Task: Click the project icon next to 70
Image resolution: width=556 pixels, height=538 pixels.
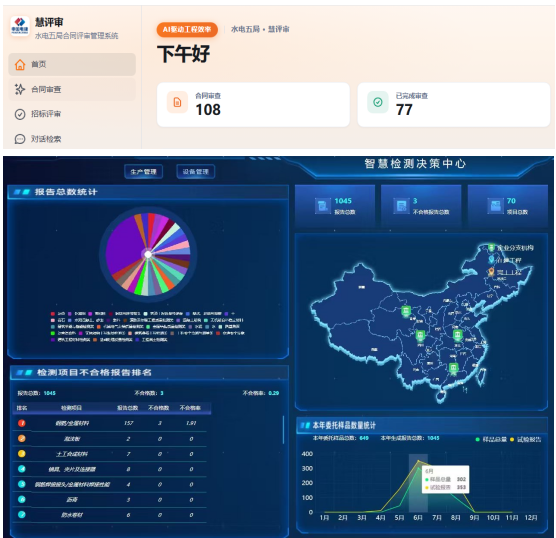Action: (495, 206)
